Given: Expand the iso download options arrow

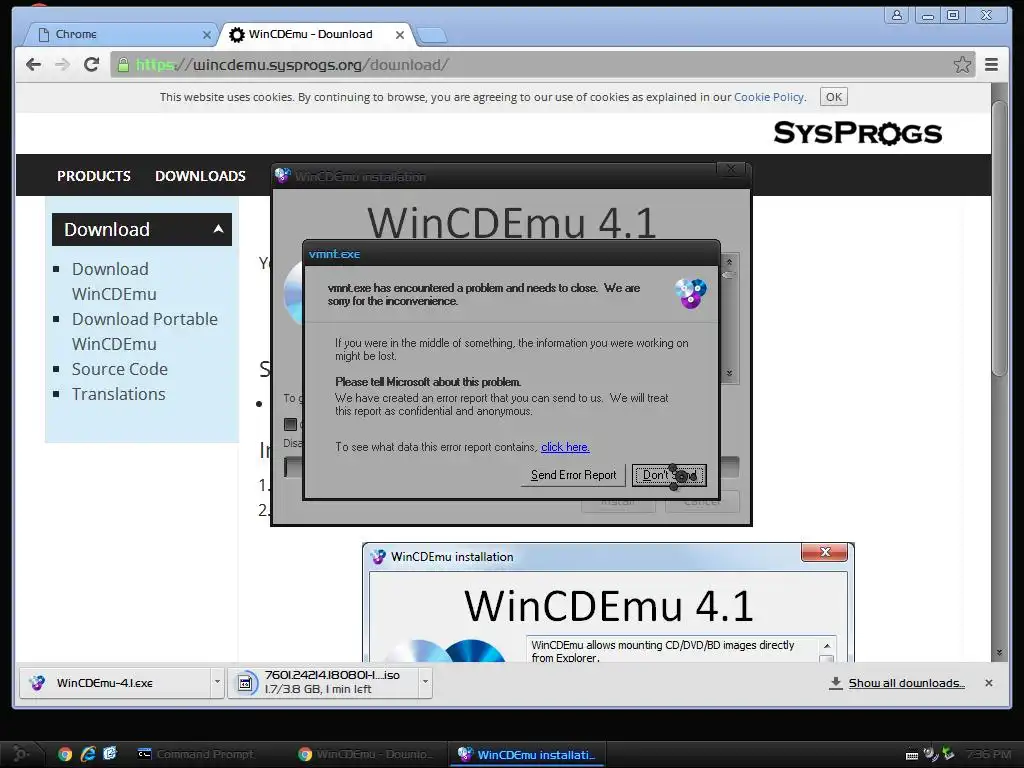Looking at the screenshot, I should click(425, 682).
